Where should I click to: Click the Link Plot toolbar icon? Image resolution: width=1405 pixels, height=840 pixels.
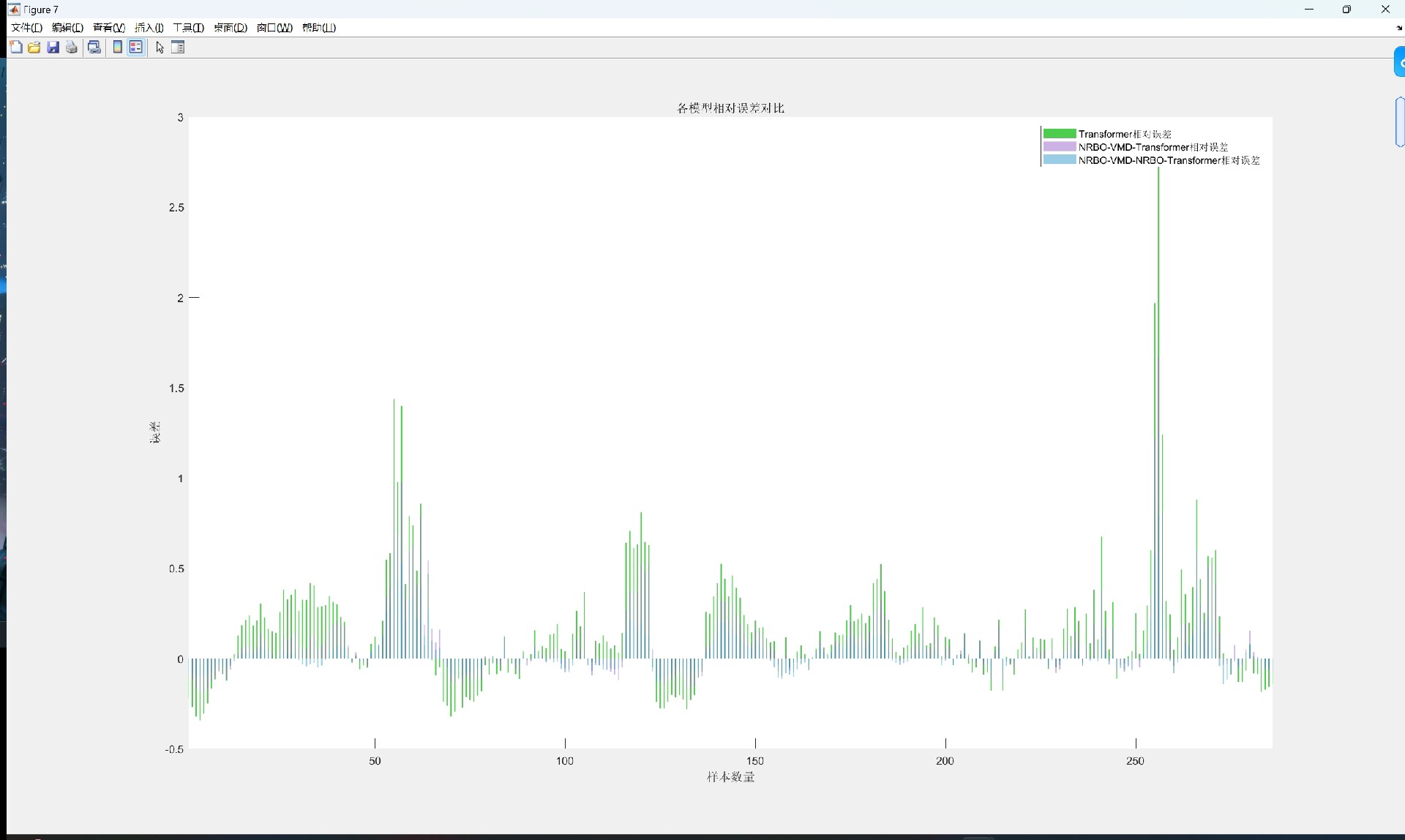click(94, 48)
